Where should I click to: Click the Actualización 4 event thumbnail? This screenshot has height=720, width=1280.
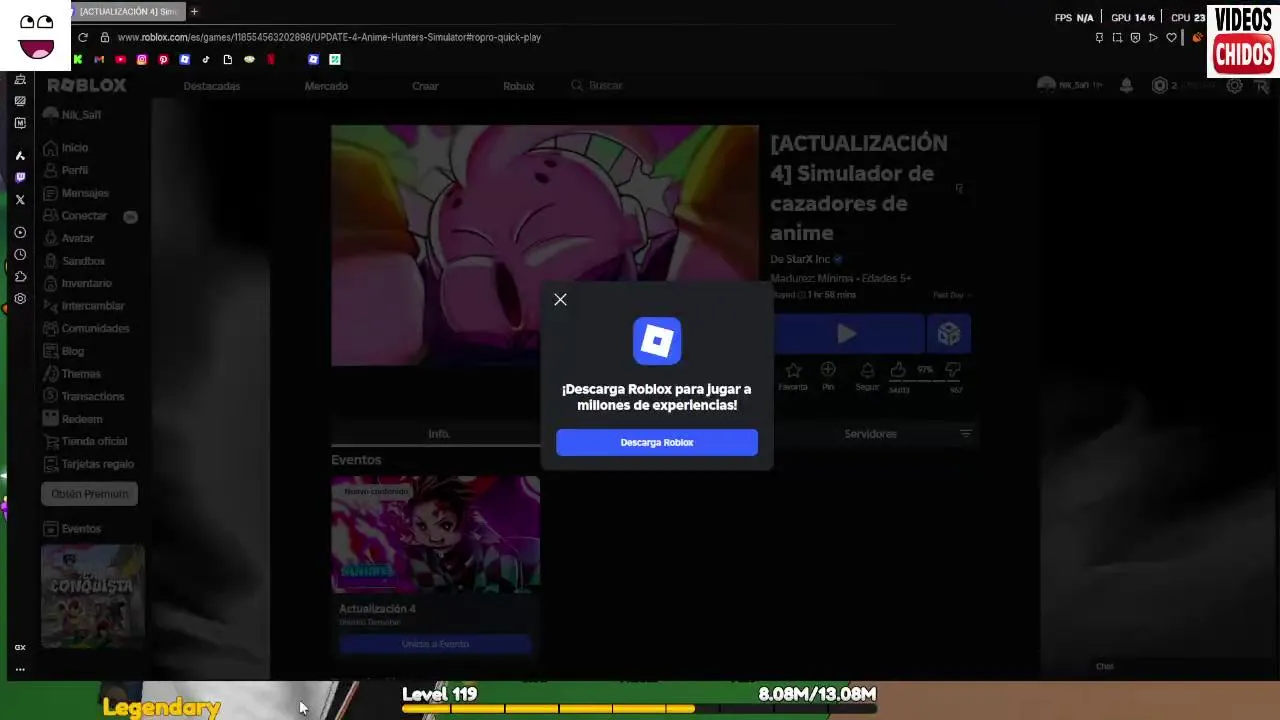(x=435, y=535)
